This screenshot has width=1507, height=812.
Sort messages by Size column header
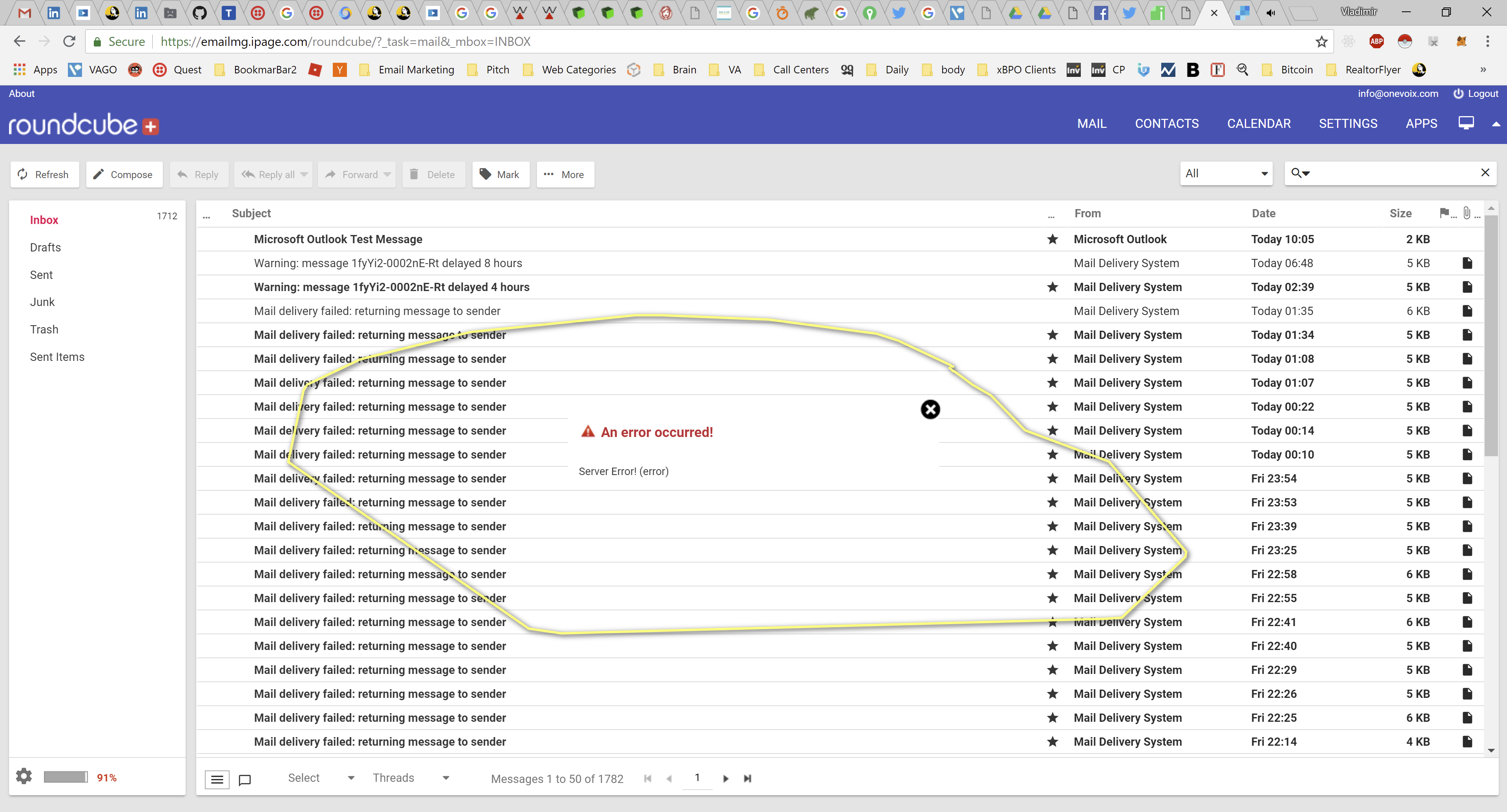[x=1400, y=213]
